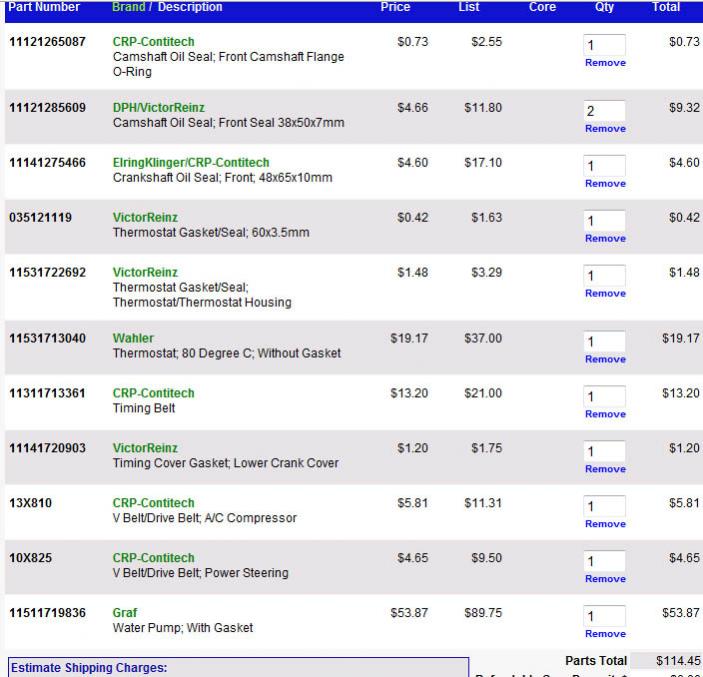The height and width of the screenshot is (677, 703).
Task: Click the ElringKlinger/CRP-Contitech brand link
Action: [x=190, y=162]
